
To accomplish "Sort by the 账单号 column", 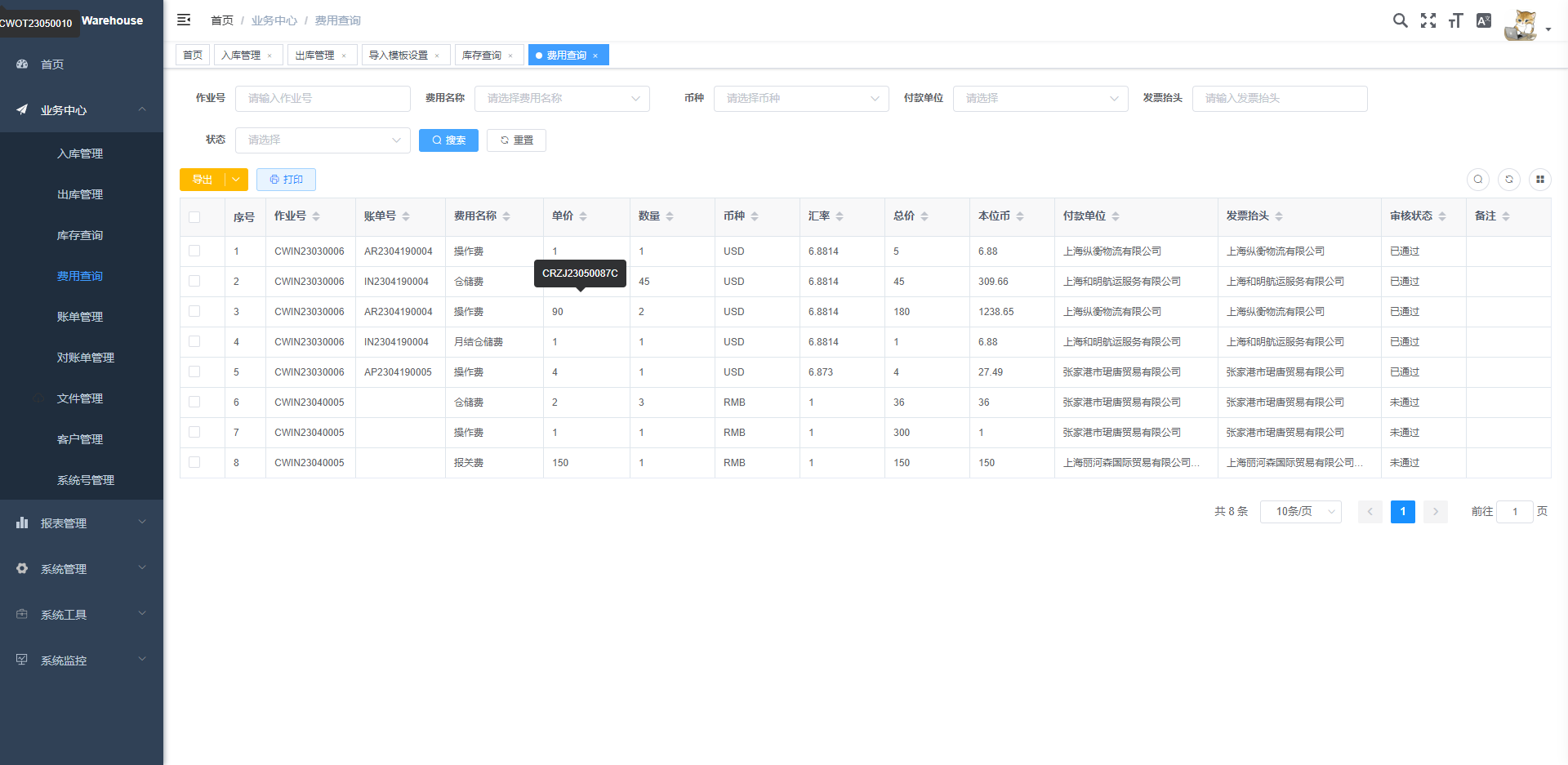I will pyautogui.click(x=406, y=216).
